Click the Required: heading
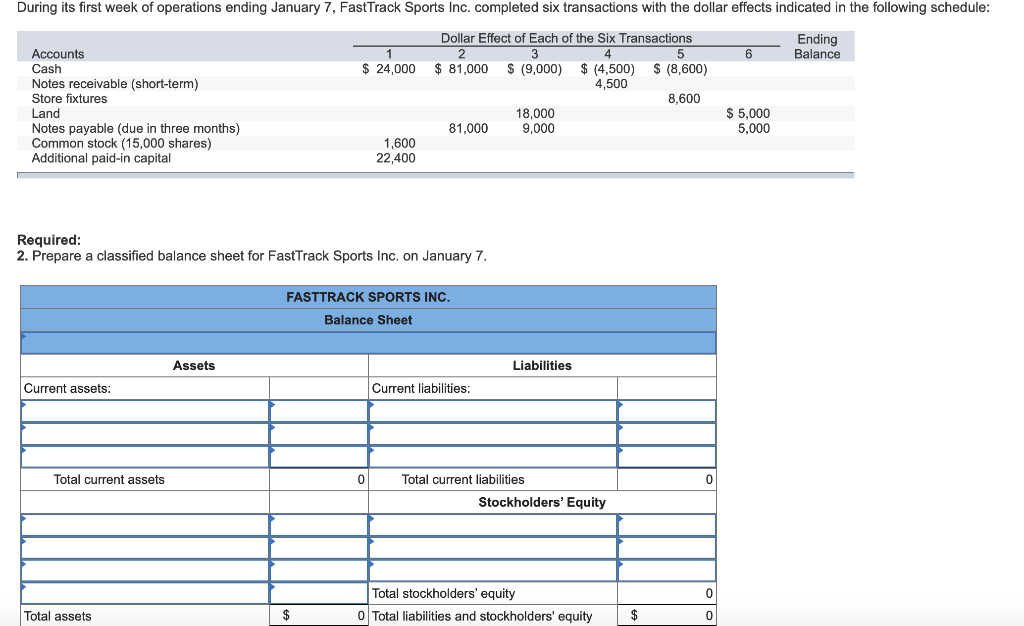The width and height of the screenshot is (1024, 626). 49,240
